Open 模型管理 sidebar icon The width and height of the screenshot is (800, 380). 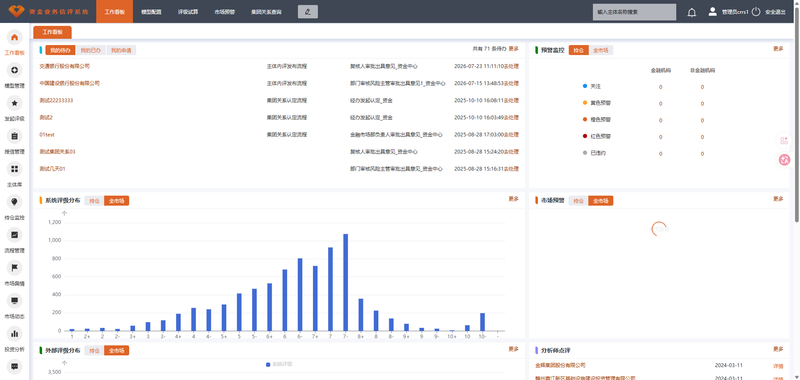click(x=14, y=70)
